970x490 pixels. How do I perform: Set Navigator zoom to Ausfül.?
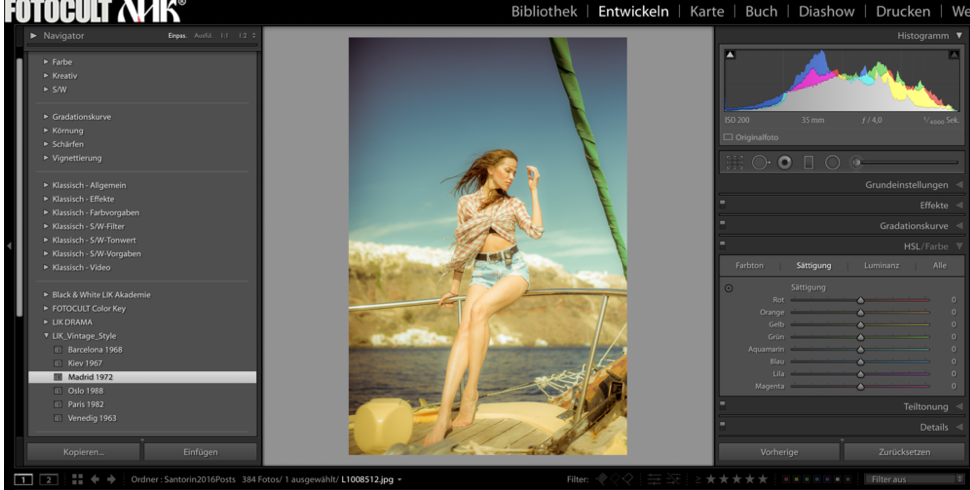pyautogui.click(x=203, y=36)
